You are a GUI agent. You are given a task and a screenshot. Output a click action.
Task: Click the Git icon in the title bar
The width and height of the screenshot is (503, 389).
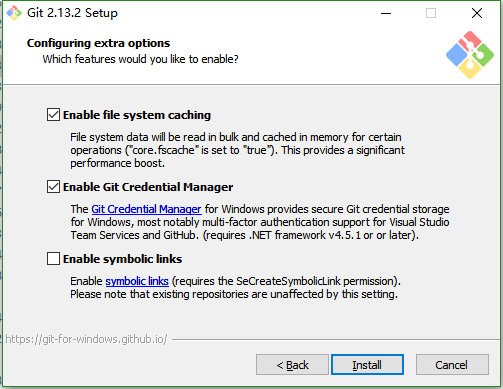tap(14, 13)
